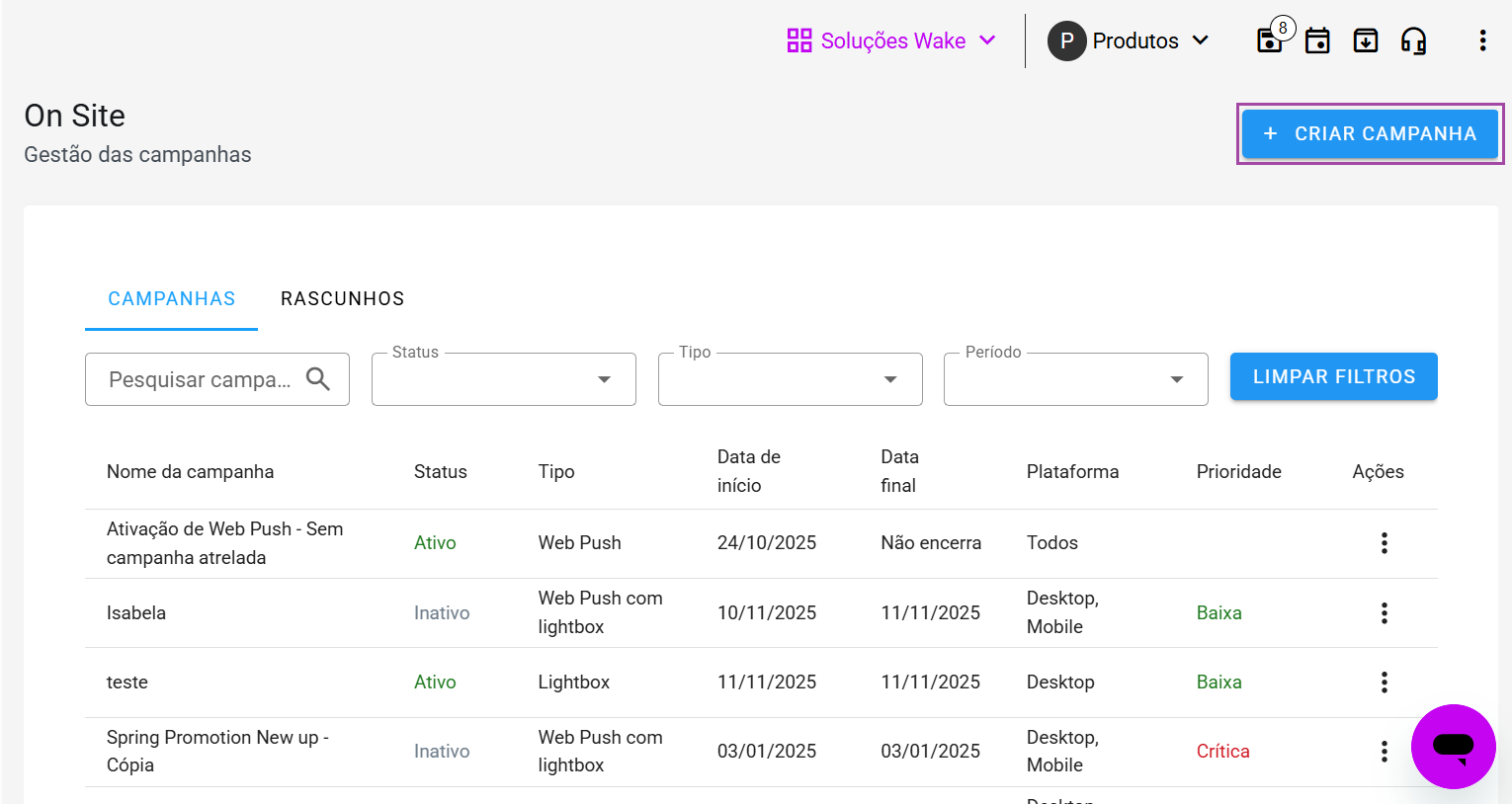Open the top-right vertical dots menu
The image size is (1512, 804).
click(1482, 40)
